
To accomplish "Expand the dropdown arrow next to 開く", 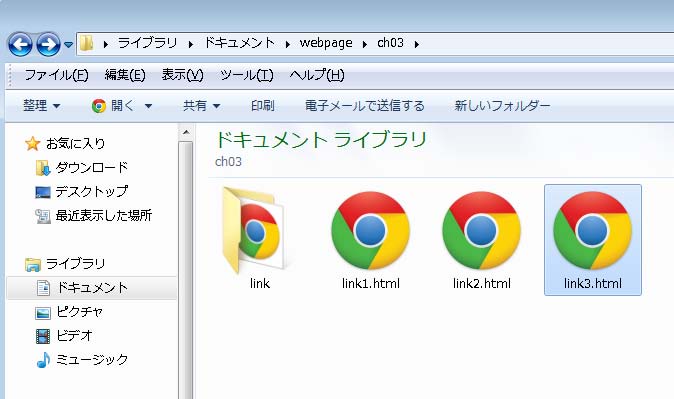I will (x=148, y=106).
